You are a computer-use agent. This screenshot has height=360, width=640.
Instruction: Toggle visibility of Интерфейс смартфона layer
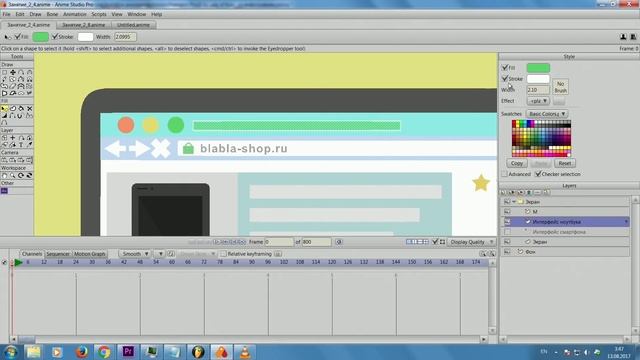pyautogui.click(x=507, y=232)
